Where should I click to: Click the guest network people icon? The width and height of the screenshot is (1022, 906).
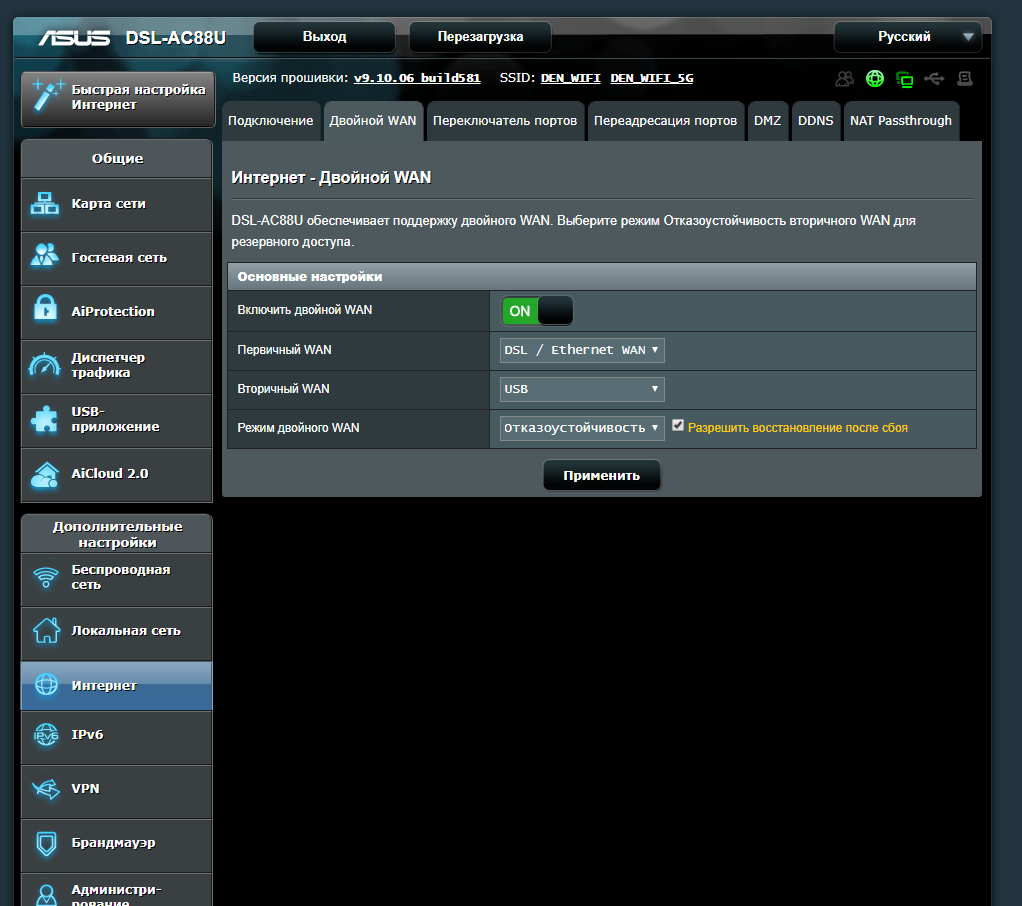(45, 255)
